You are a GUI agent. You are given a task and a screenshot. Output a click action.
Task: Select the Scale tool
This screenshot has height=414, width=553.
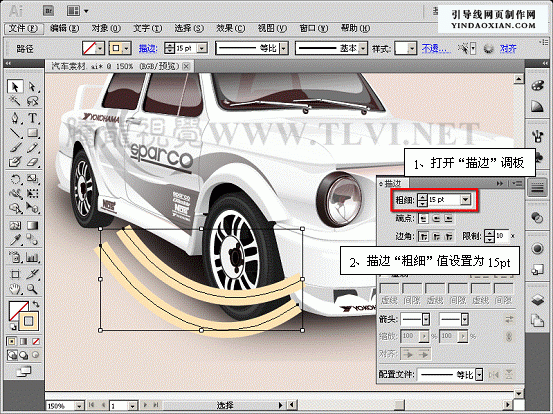(x=32, y=179)
